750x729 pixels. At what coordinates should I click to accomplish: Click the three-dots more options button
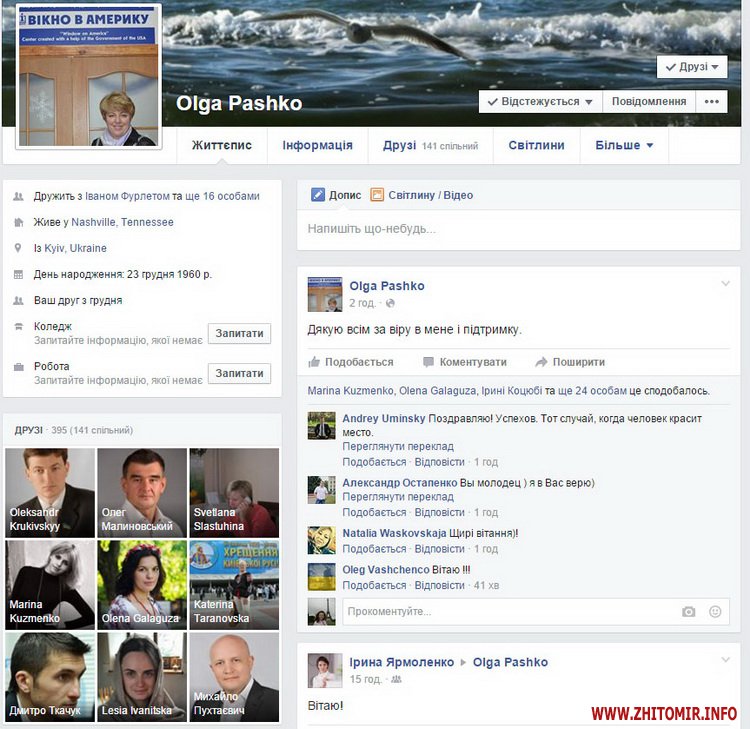(x=711, y=101)
